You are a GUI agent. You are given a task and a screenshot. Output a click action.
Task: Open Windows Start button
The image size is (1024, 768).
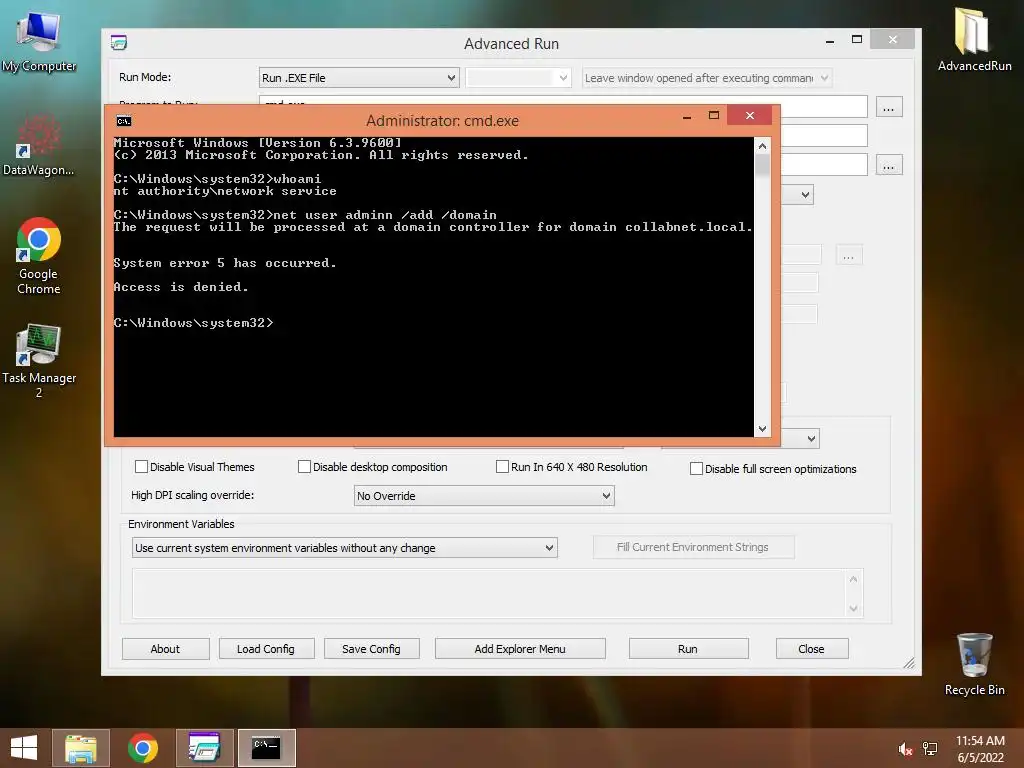[x=24, y=748]
